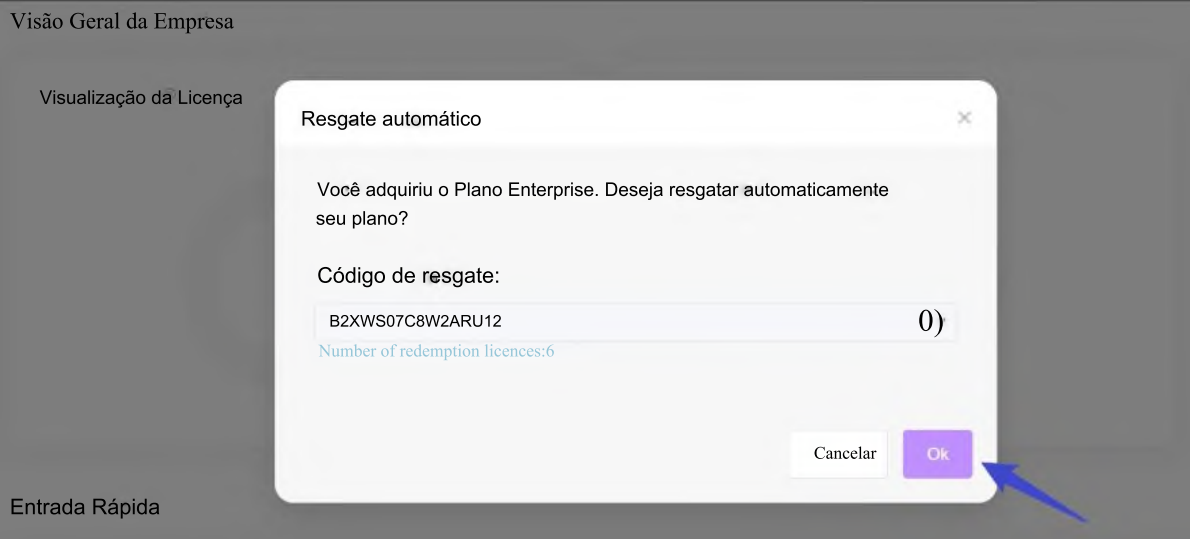Click the 'seu plano?' line of text
1190x539 pixels.
point(354,217)
